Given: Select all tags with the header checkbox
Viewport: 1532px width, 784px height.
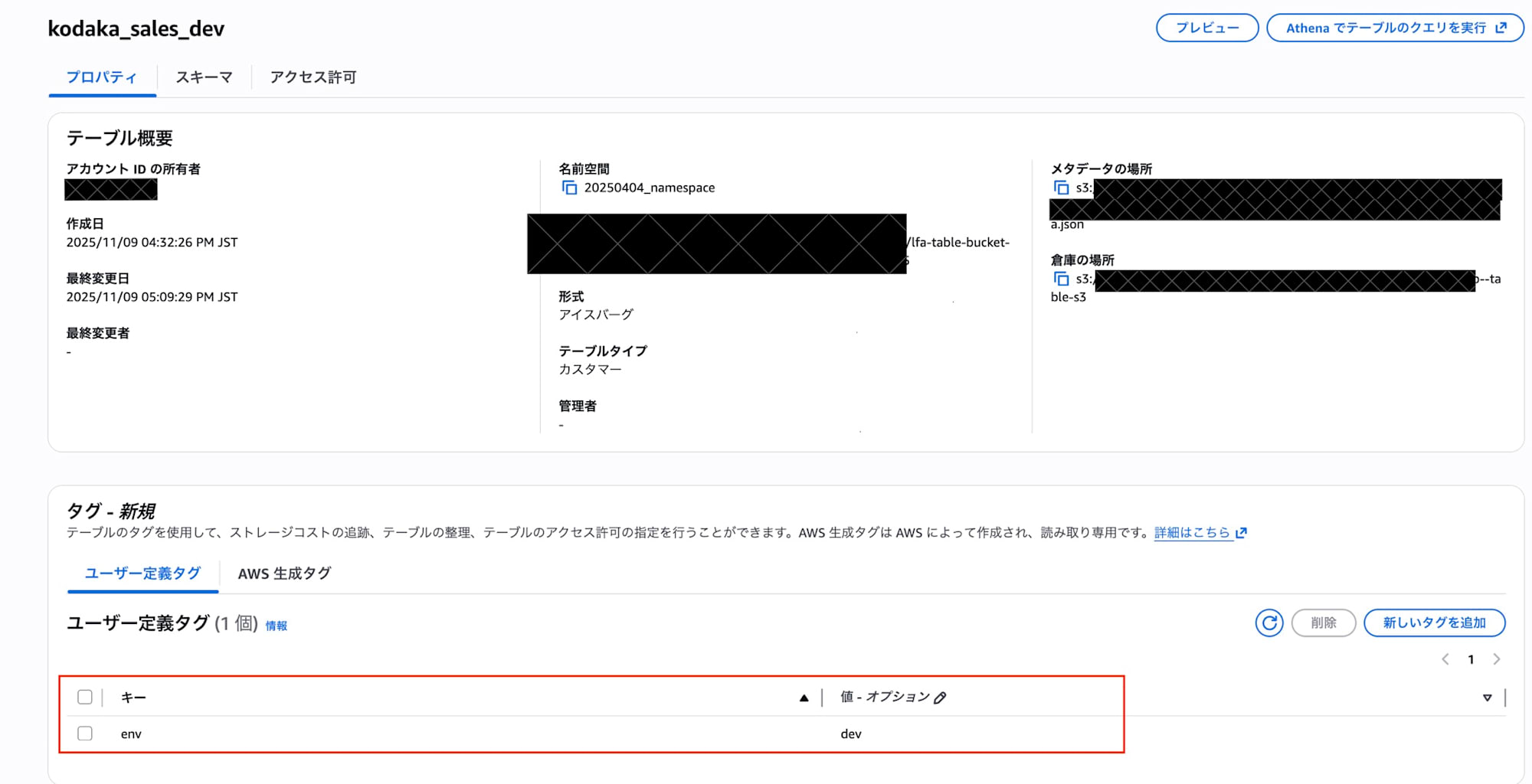Looking at the screenshot, I should 85,697.
